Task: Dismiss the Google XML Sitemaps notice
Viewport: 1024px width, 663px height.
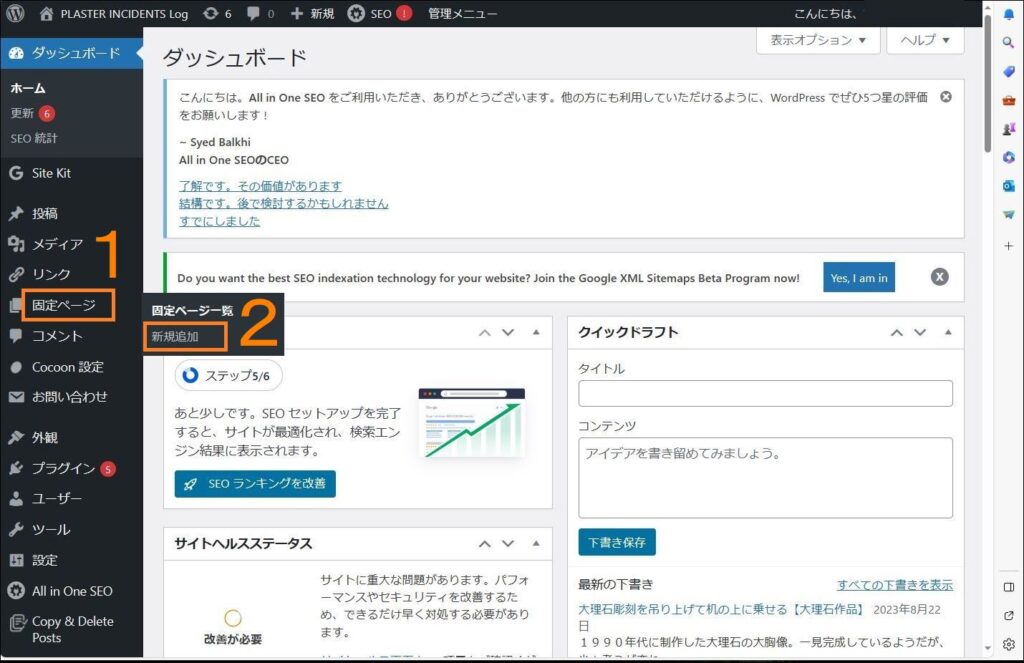Action: point(939,277)
